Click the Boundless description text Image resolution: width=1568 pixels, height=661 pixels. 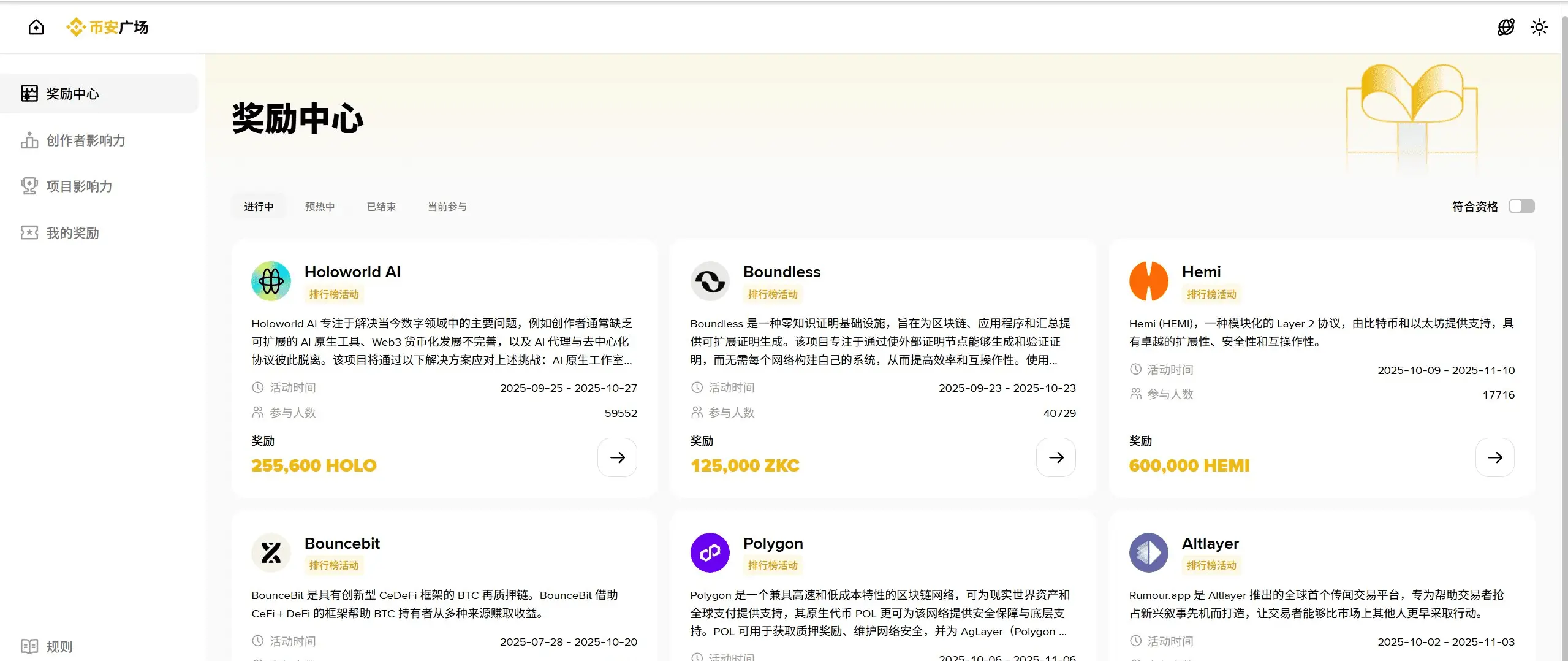tap(881, 342)
